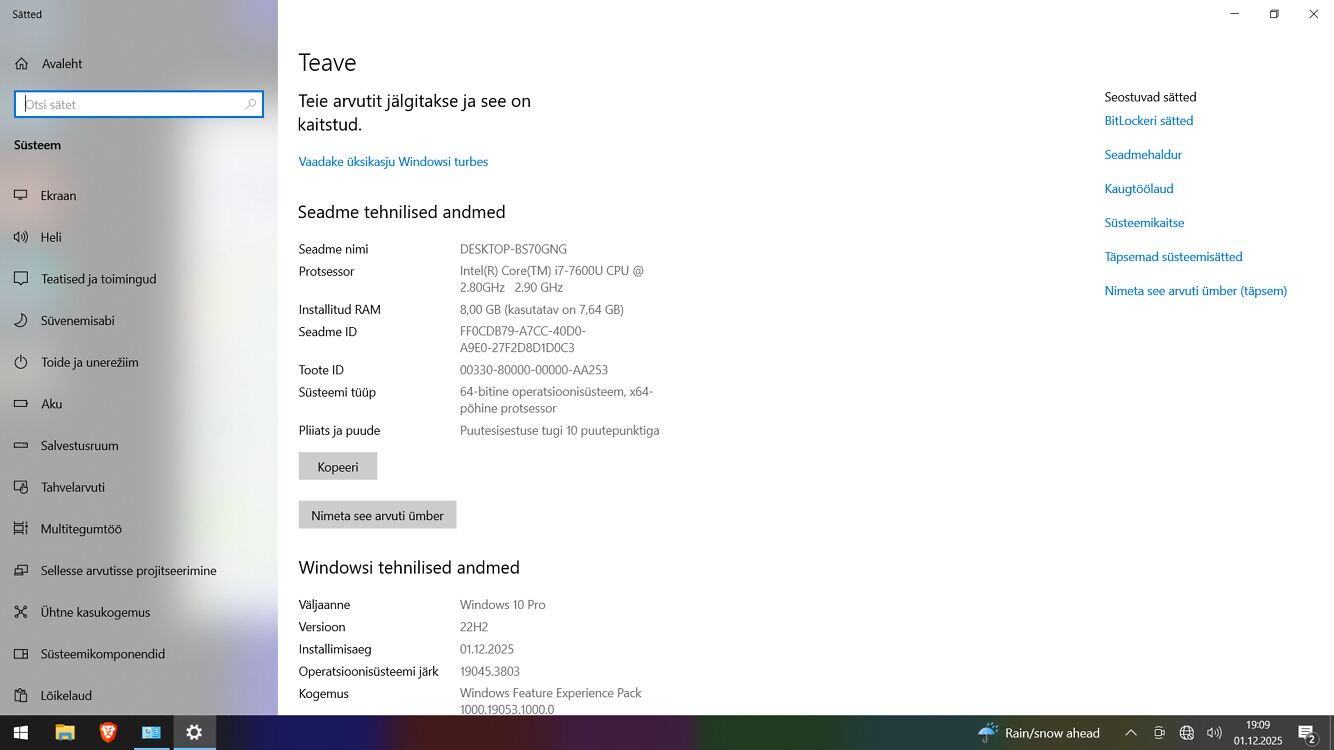The image size is (1334, 750).
Task: Click the Avaleht home icon
Action: [x=21, y=64]
